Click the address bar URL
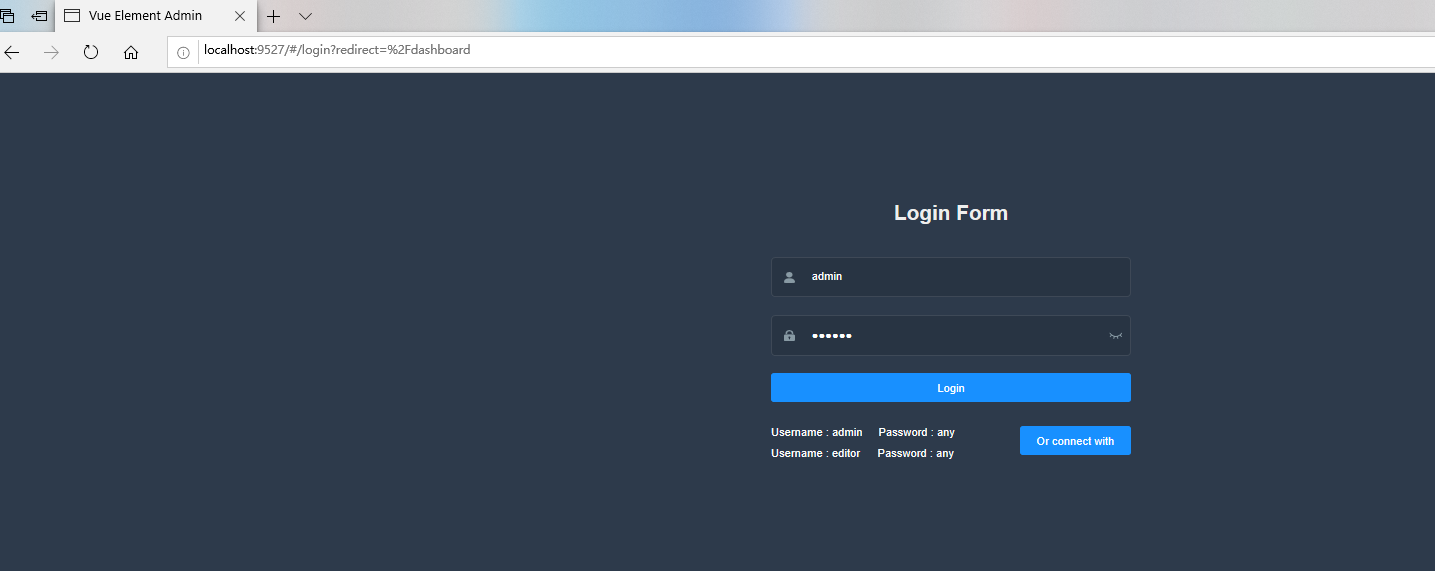1435x571 pixels. point(337,50)
